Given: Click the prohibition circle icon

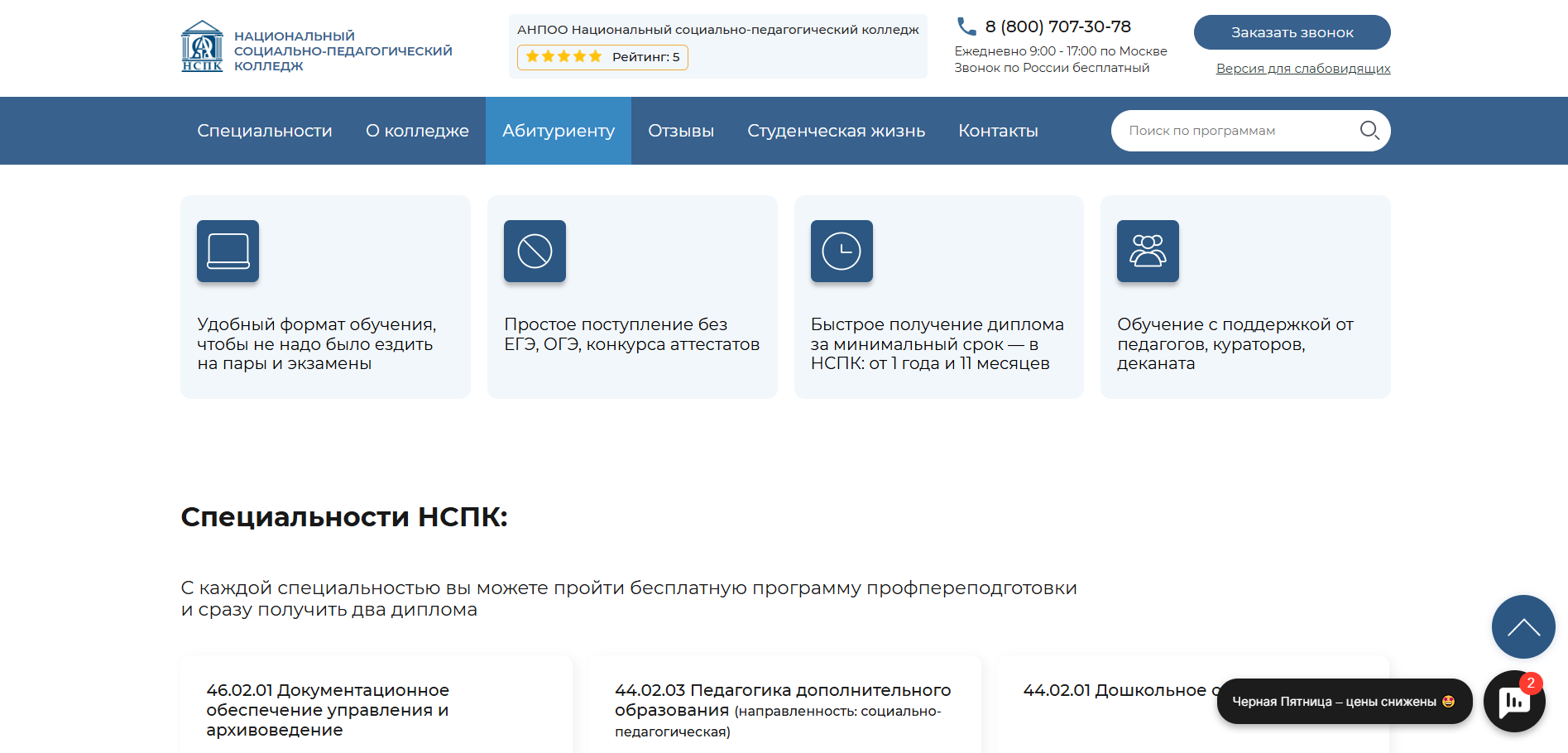Looking at the screenshot, I should tap(535, 252).
